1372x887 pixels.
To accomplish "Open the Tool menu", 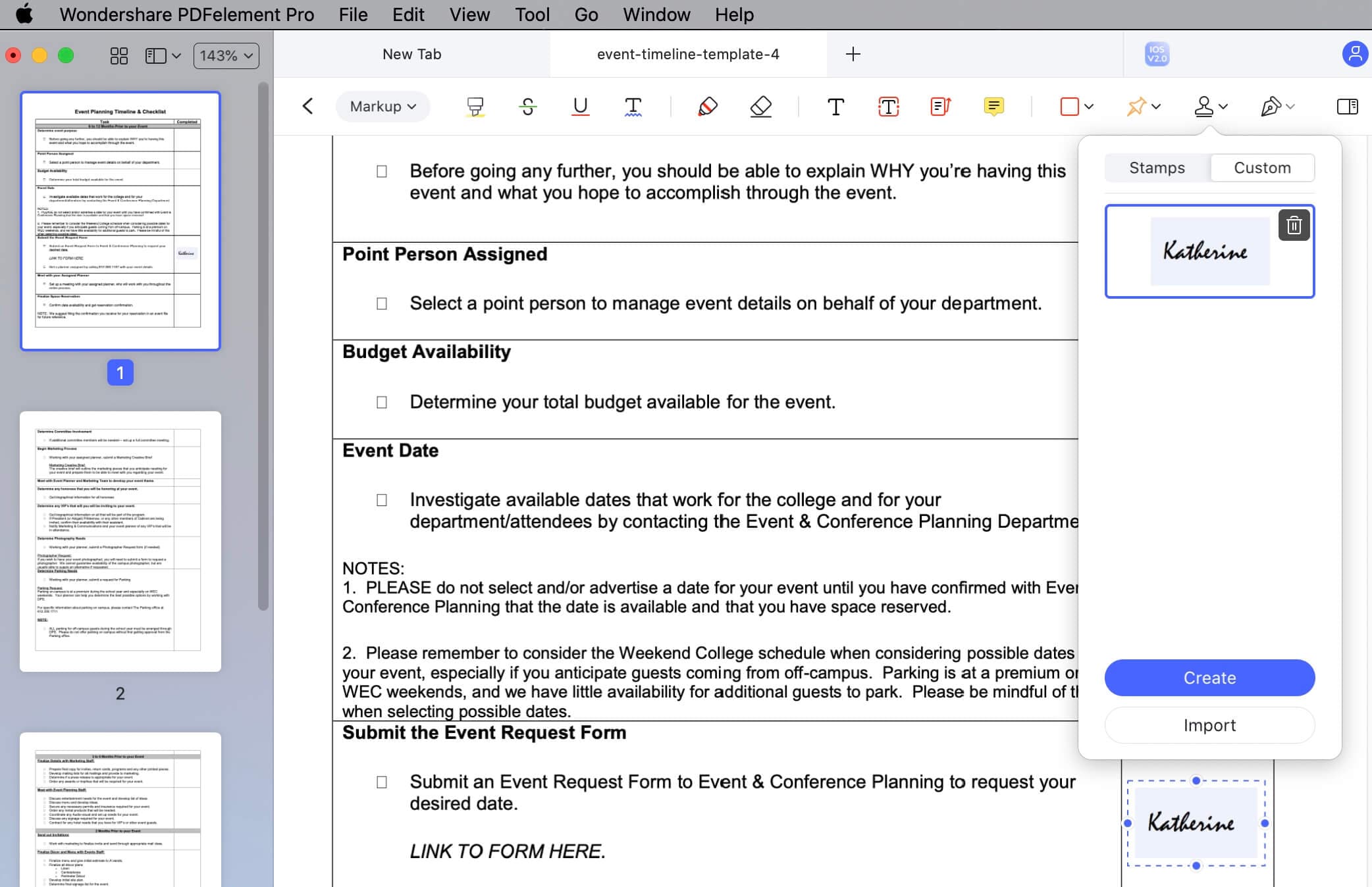I will (x=532, y=14).
